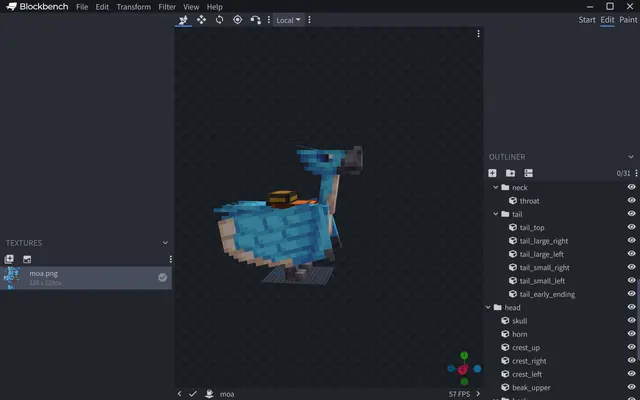Click the model icon beside moa name
The width and height of the screenshot is (640, 400).
(209, 394)
